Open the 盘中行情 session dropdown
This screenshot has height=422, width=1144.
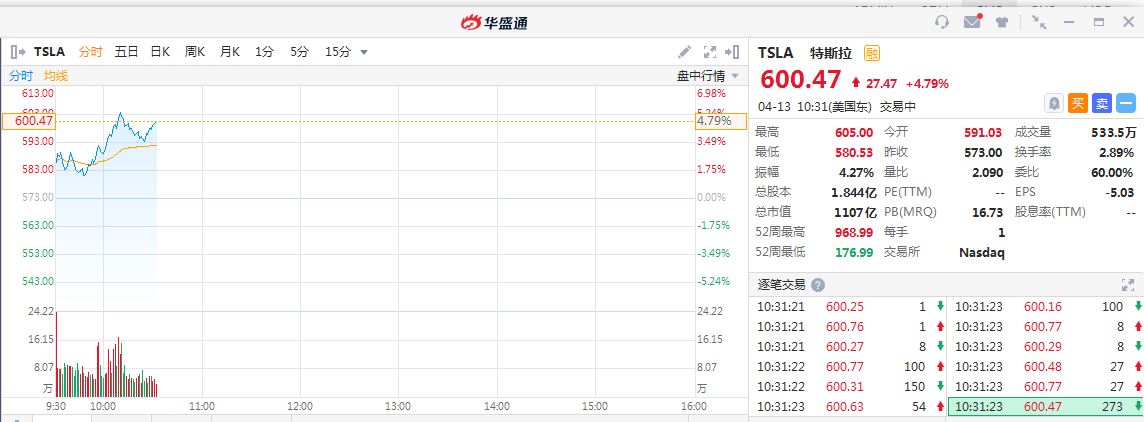pos(708,76)
